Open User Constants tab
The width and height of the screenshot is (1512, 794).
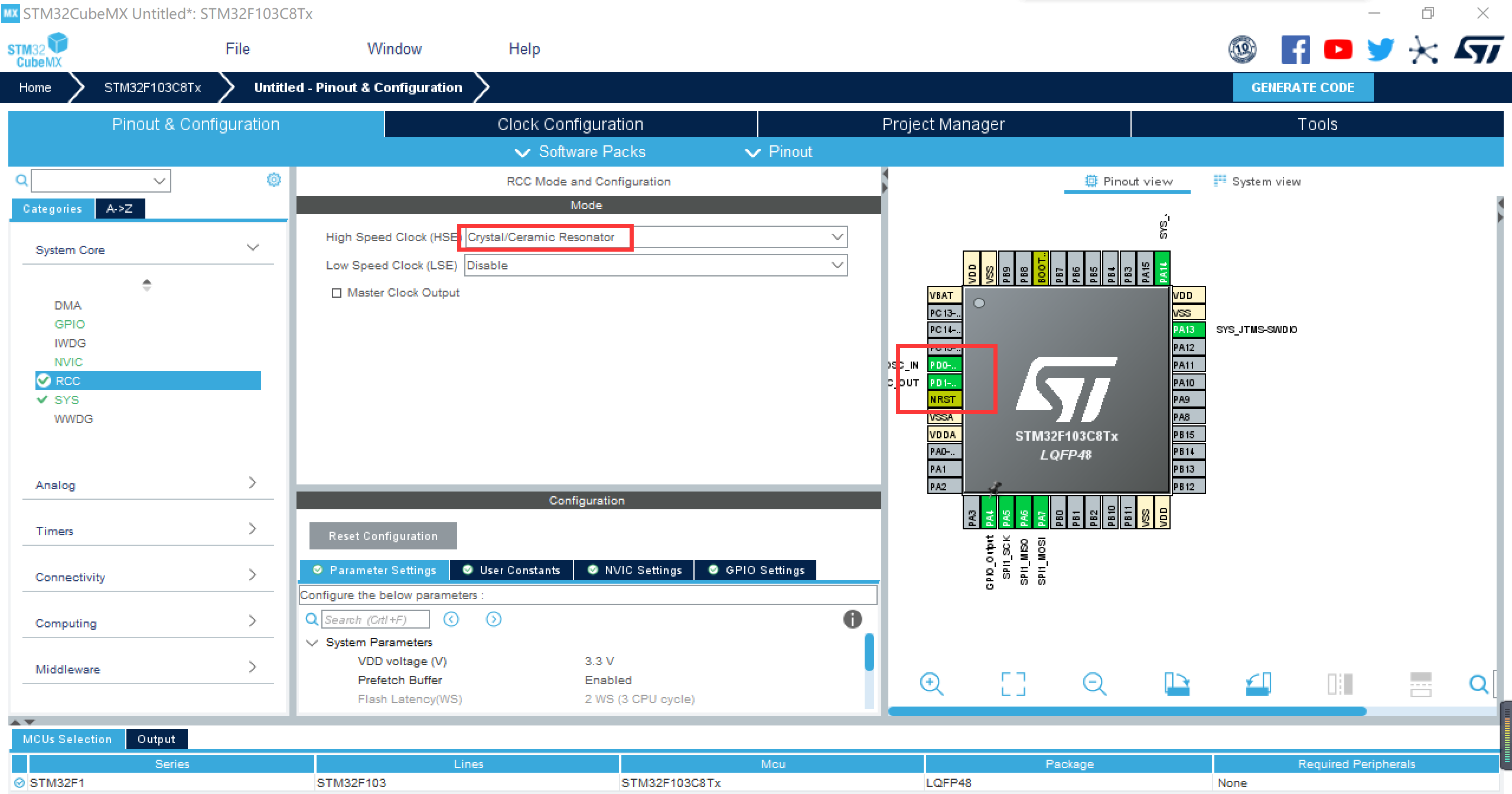[x=511, y=570]
